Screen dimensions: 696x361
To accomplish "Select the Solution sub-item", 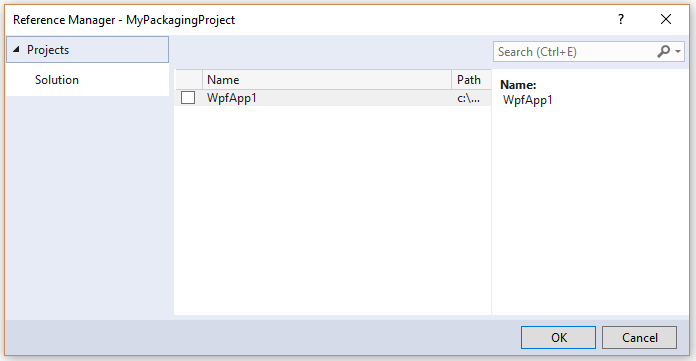I will [x=57, y=80].
